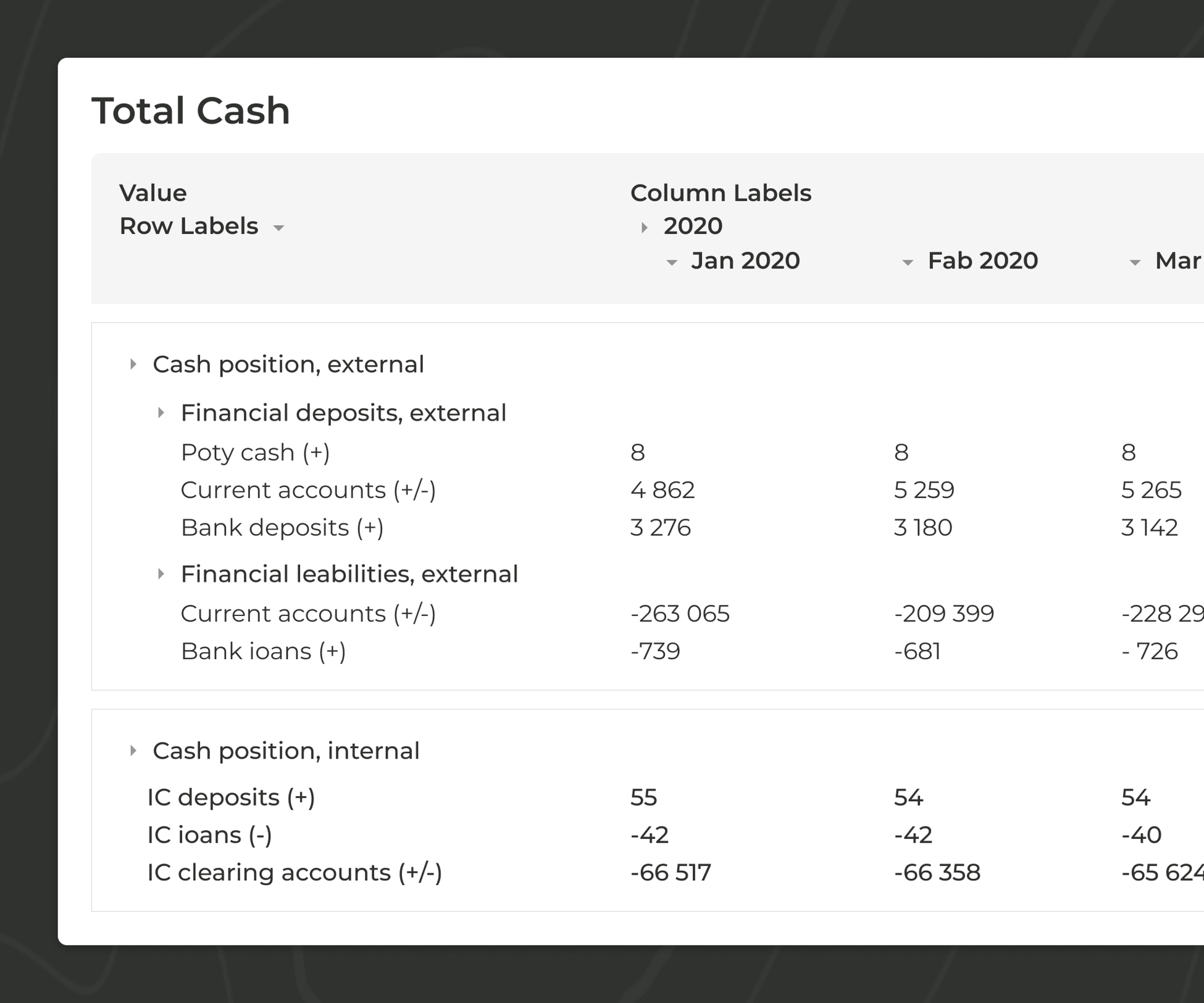Expand the Financial deposits, external group

pyautogui.click(x=162, y=412)
